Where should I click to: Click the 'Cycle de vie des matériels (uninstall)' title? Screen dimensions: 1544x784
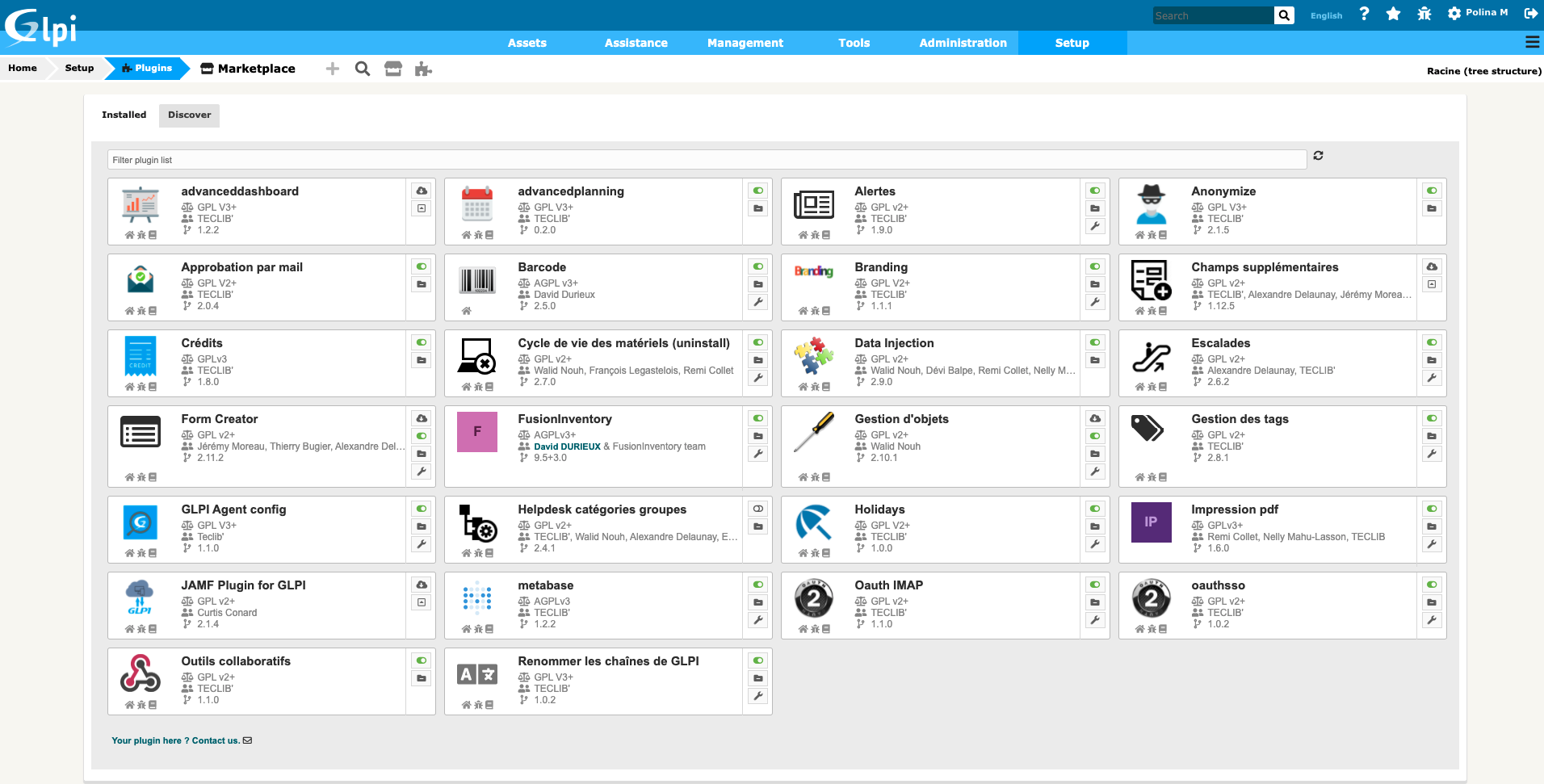point(623,343)
